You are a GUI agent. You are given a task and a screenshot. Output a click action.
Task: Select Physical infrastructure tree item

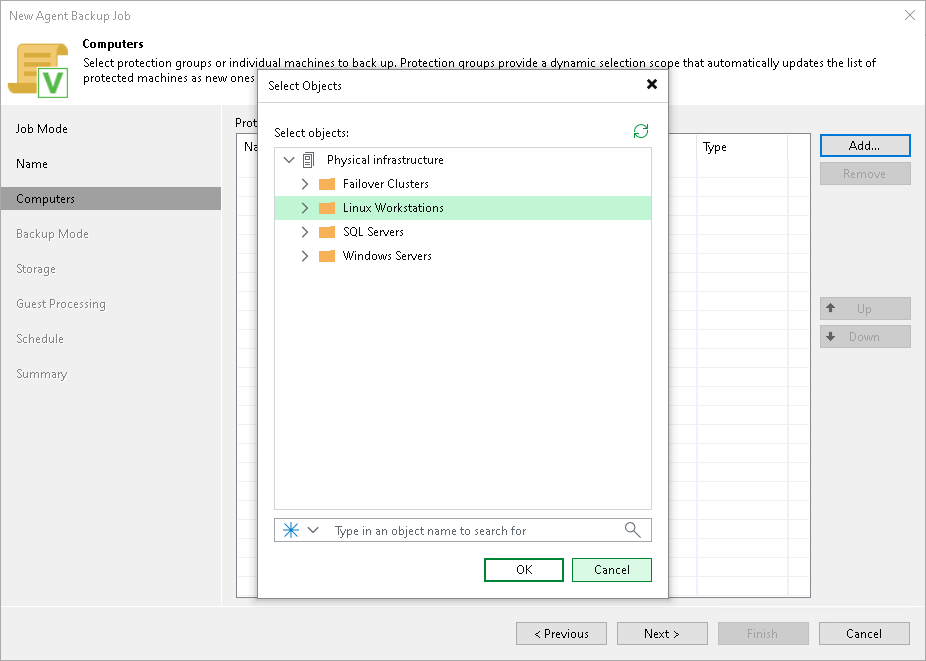click(x=385, y=159)
